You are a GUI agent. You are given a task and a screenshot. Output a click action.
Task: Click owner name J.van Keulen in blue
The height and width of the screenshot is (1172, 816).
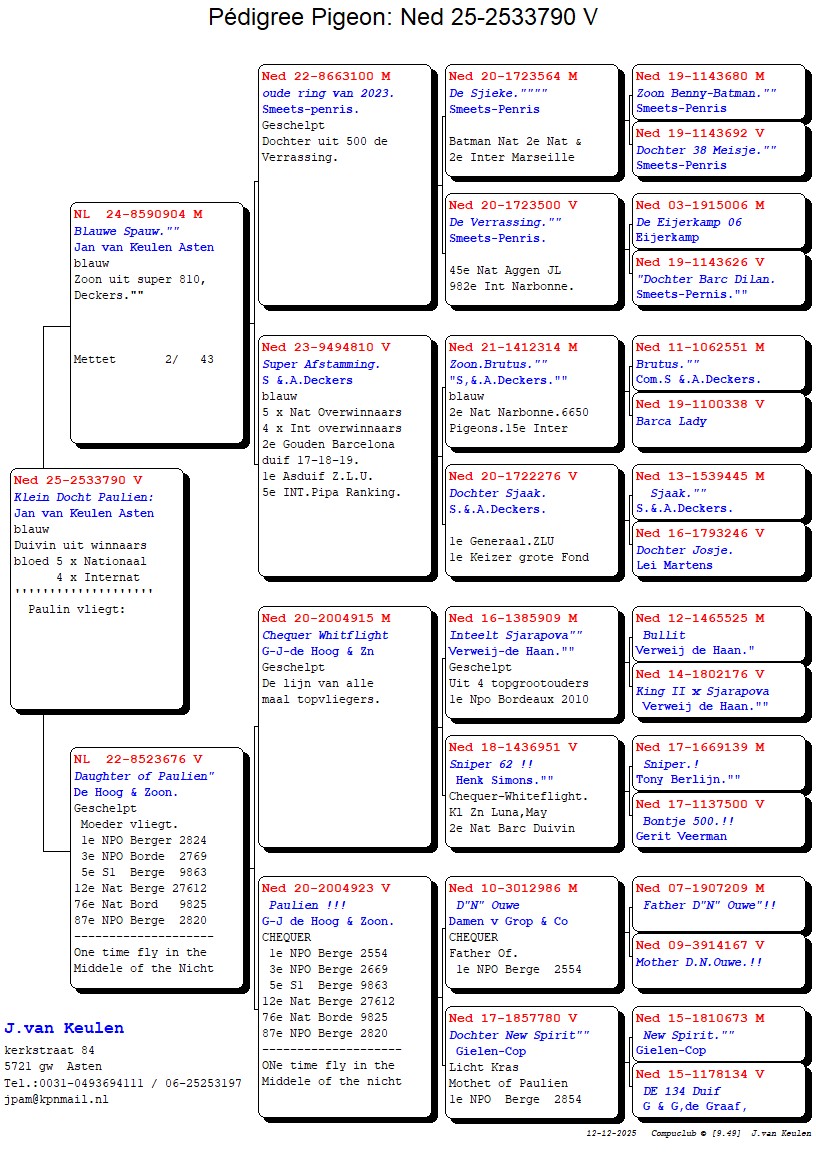point(64,1028)
